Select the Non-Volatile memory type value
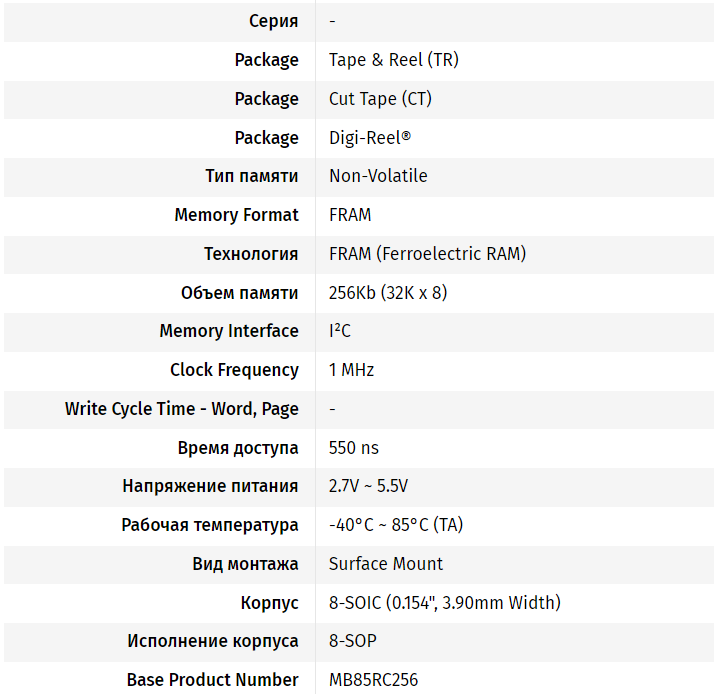 pyautogui.click(x=378, y=176)
